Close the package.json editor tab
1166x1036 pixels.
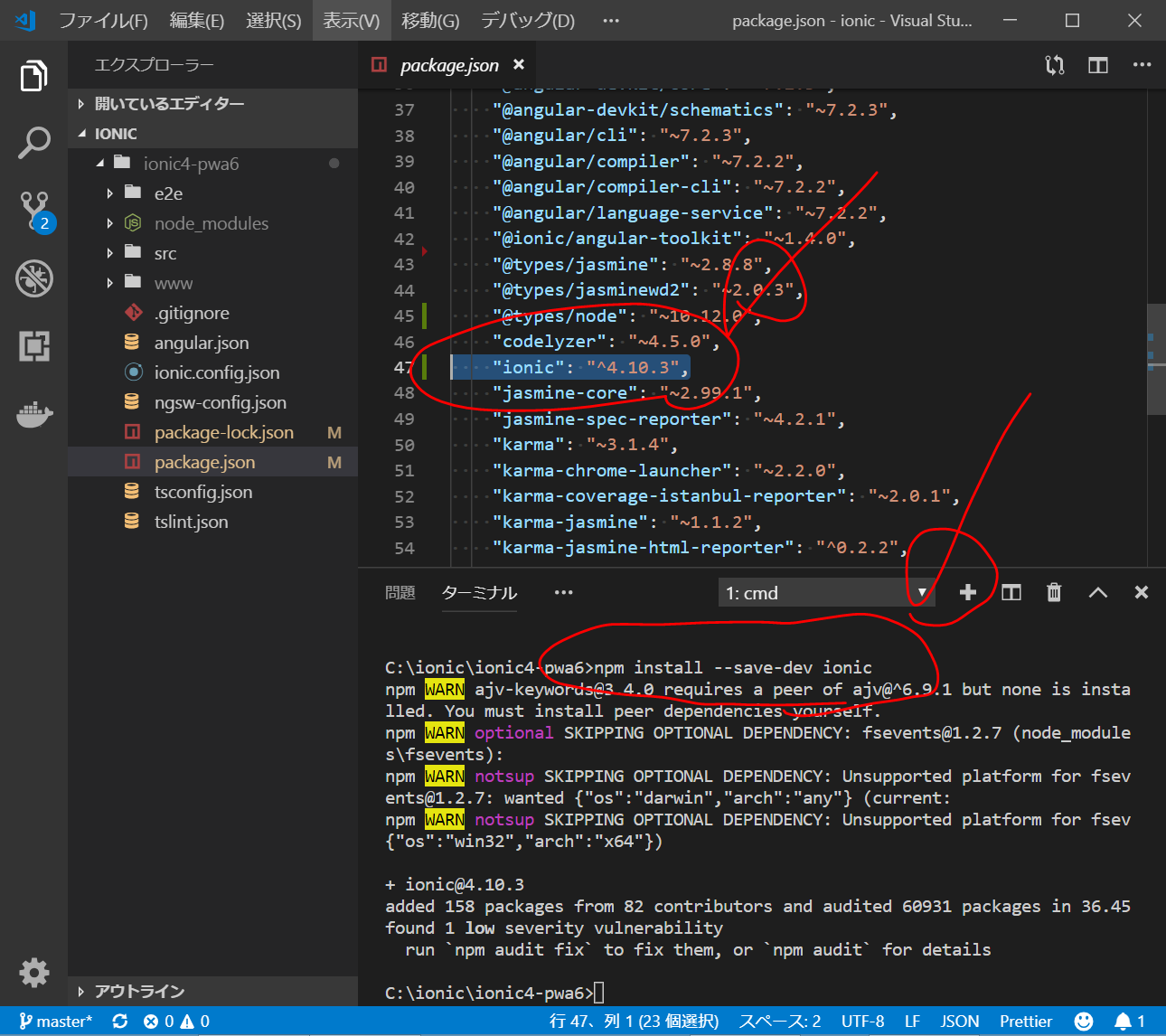[519, 64]
